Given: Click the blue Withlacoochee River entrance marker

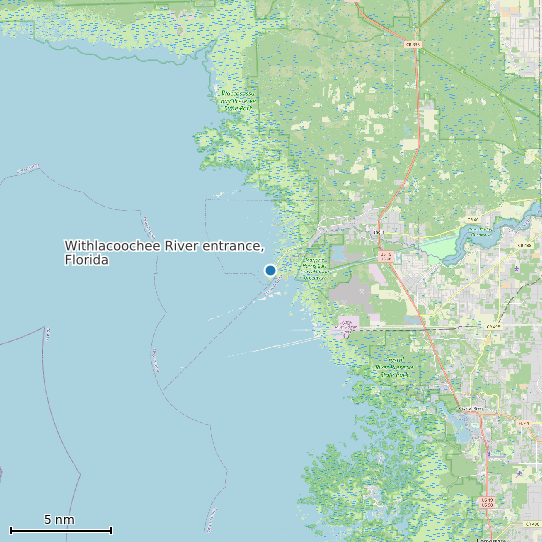Looking at the screenshot, I should [270, 270].
